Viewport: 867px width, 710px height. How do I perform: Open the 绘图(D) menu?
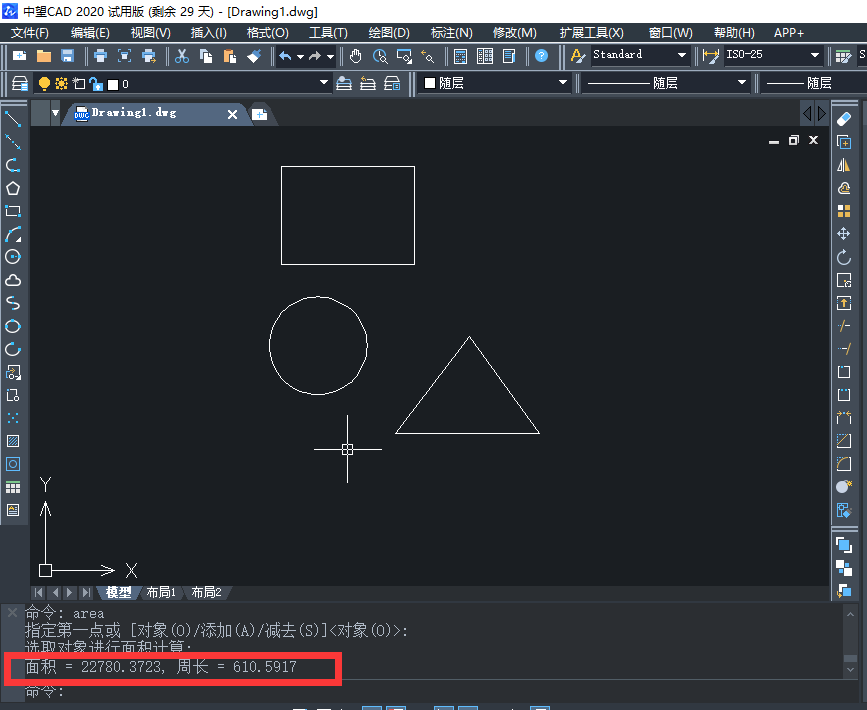388,32
